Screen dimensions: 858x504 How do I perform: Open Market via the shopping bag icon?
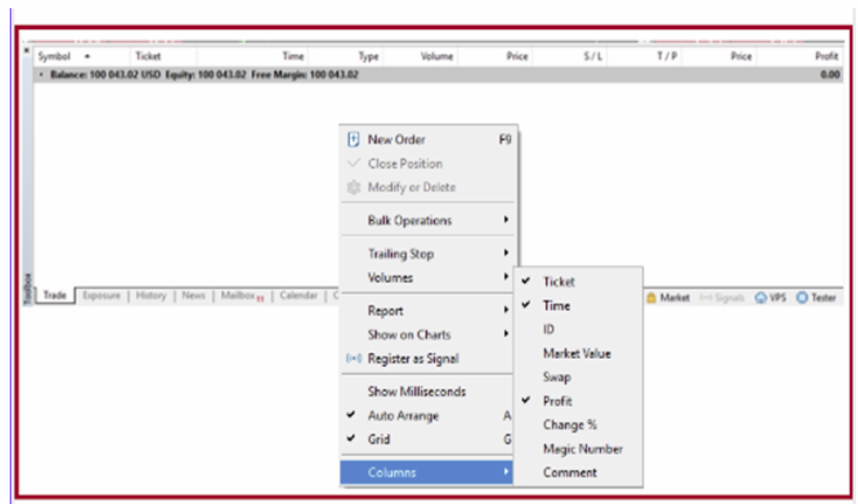click(x=651, y=298)
